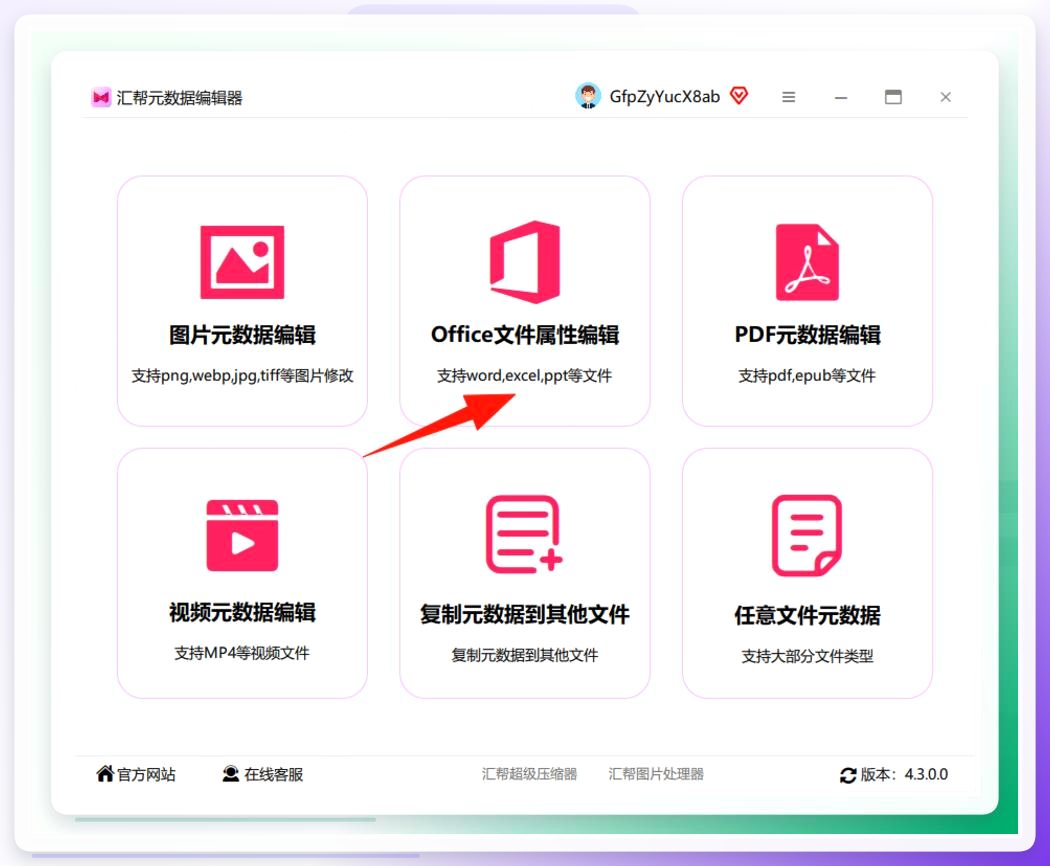Minimize the metadata editor window
1050x866 pixels.
(x=841, y=98)
